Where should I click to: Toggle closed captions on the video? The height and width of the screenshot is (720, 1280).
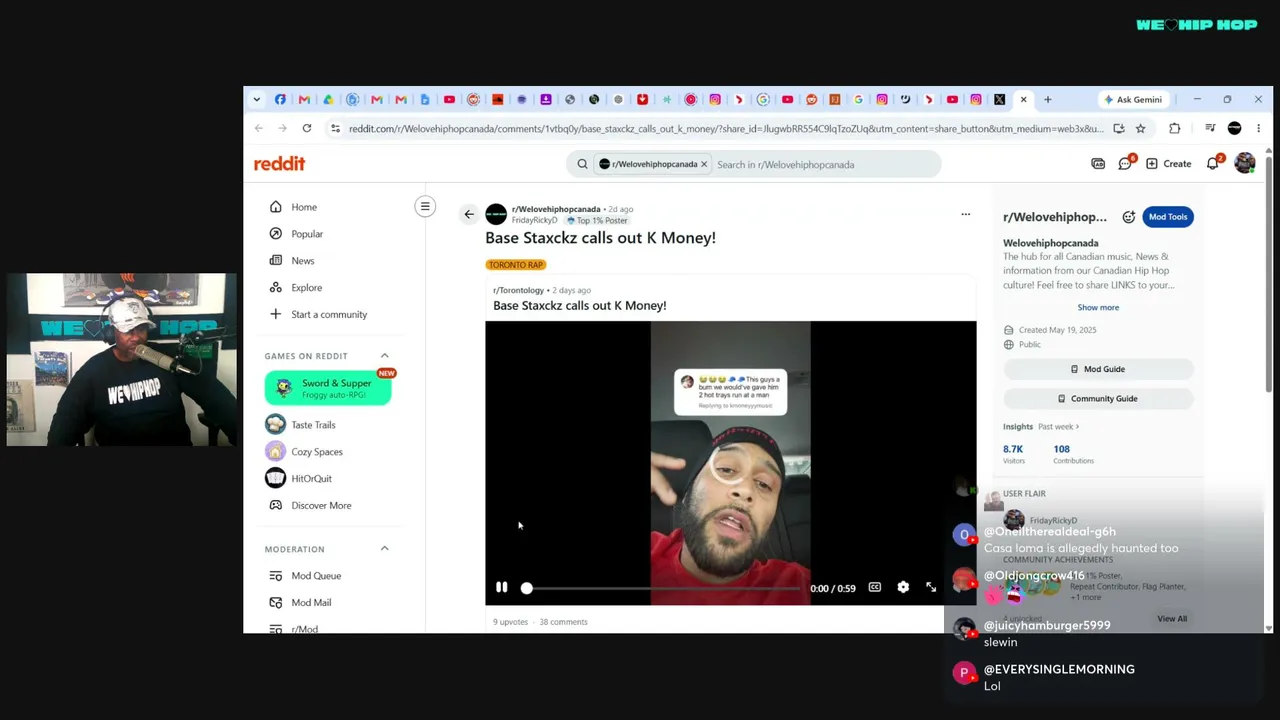[875, 588]
